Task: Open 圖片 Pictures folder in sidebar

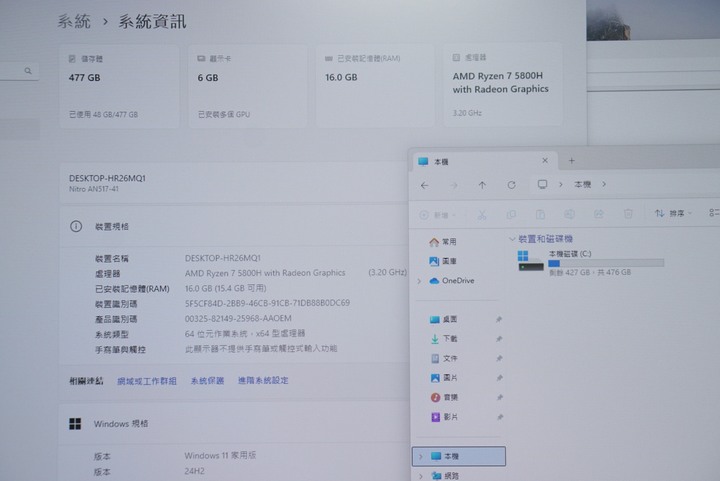Action: (443, 378)
